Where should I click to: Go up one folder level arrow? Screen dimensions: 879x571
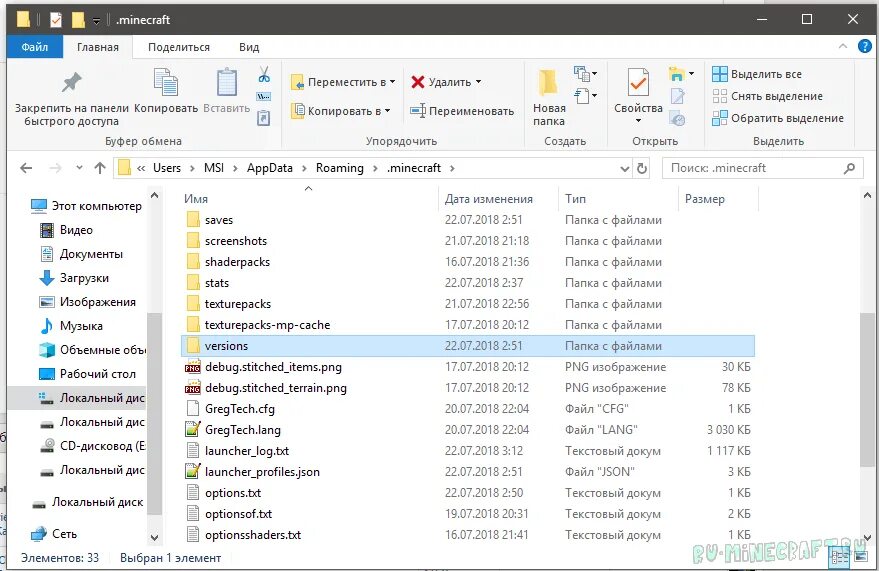tap(100, 168)
